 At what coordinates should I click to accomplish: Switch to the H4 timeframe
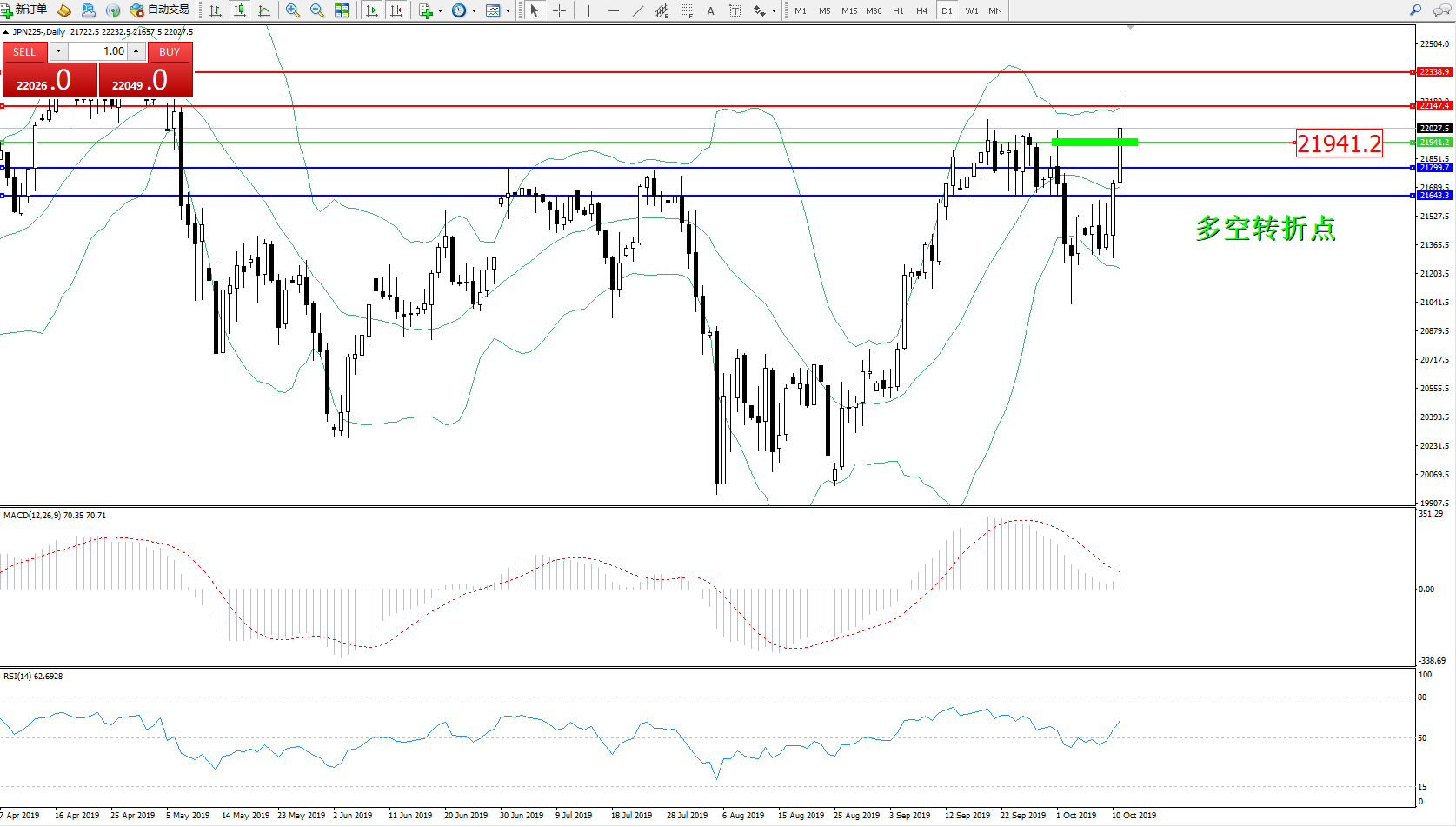coord(921,11)
